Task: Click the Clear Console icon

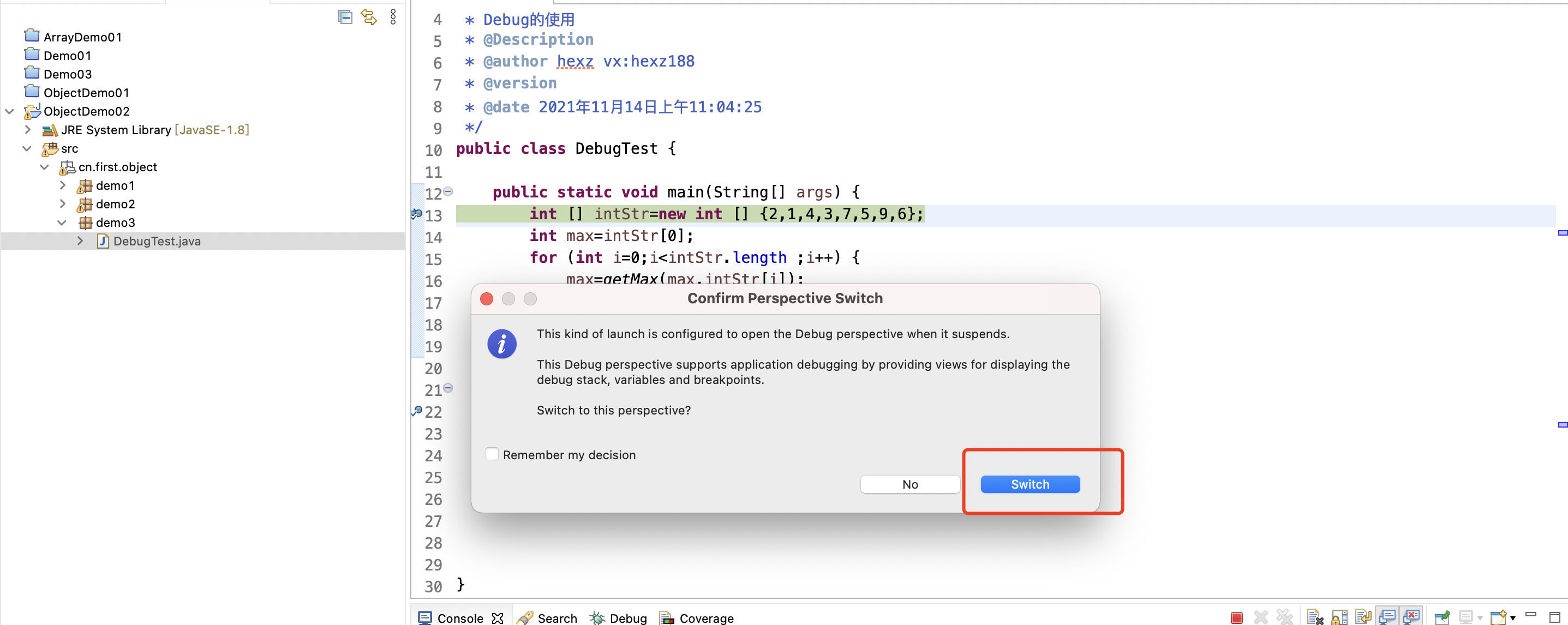Action: 1315,618
